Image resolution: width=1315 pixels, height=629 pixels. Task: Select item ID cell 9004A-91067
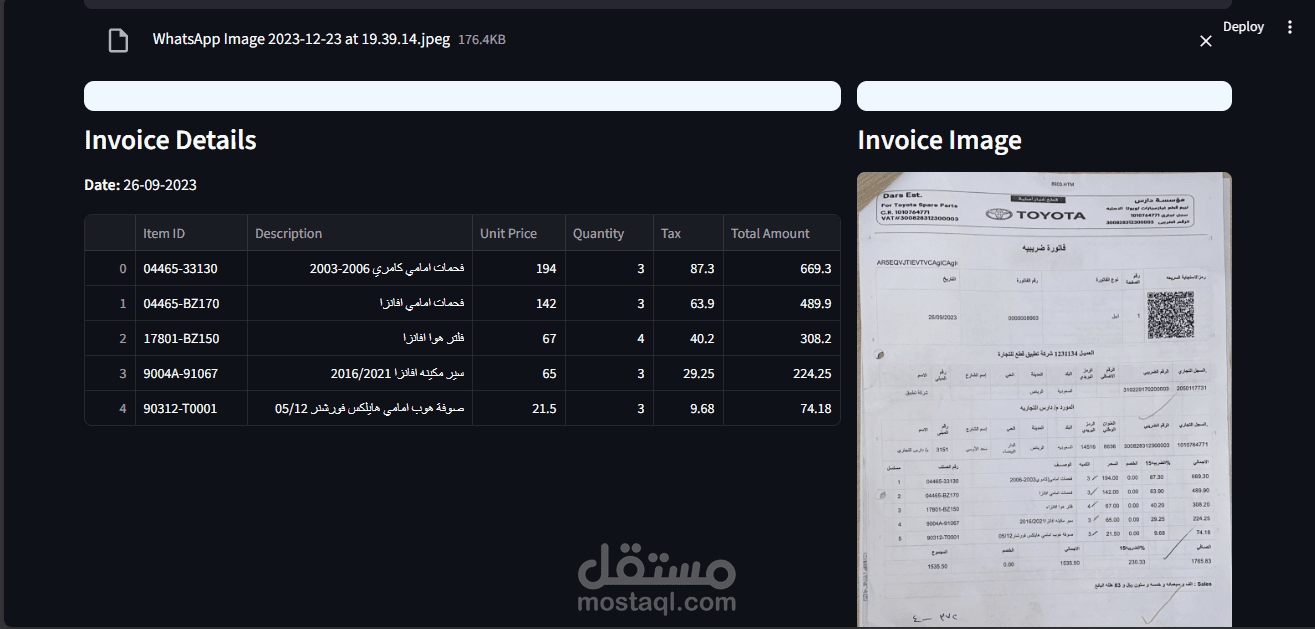click(x=191, y=374)
